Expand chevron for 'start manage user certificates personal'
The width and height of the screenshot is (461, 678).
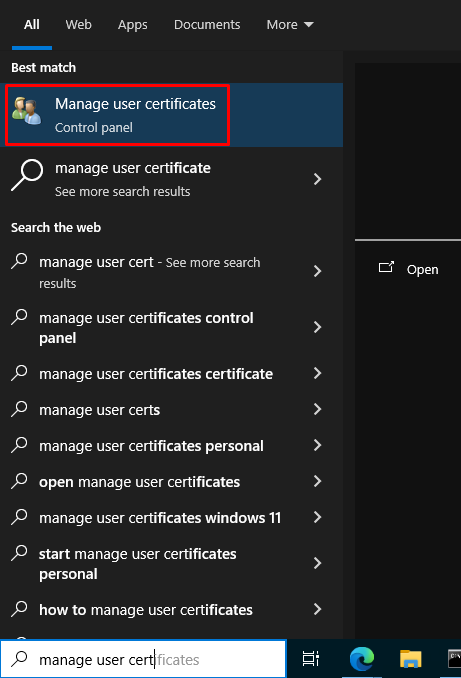pyautogui.click(x=317, y=563)
